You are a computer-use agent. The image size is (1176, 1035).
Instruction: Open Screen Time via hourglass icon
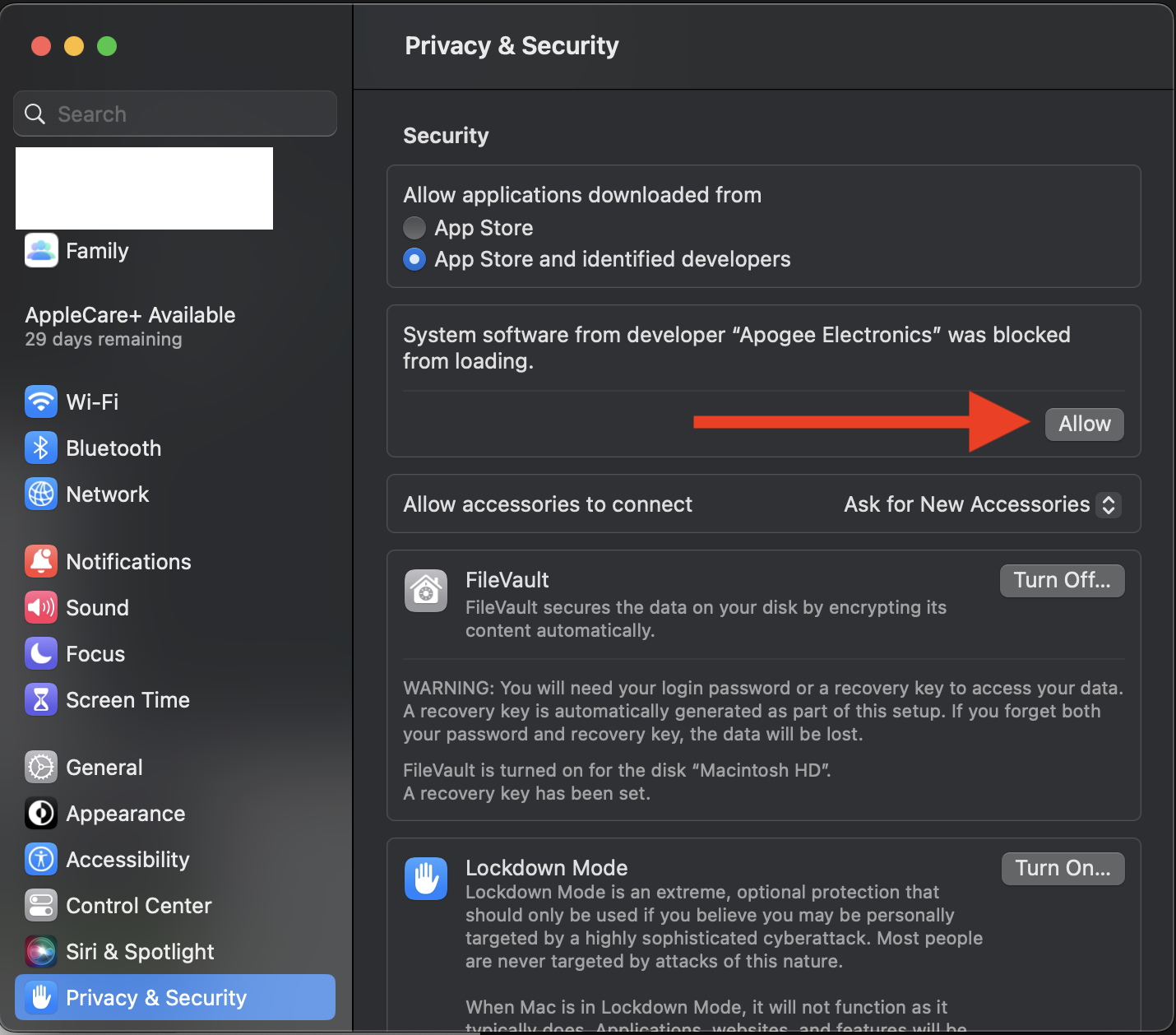pos(41,699)
